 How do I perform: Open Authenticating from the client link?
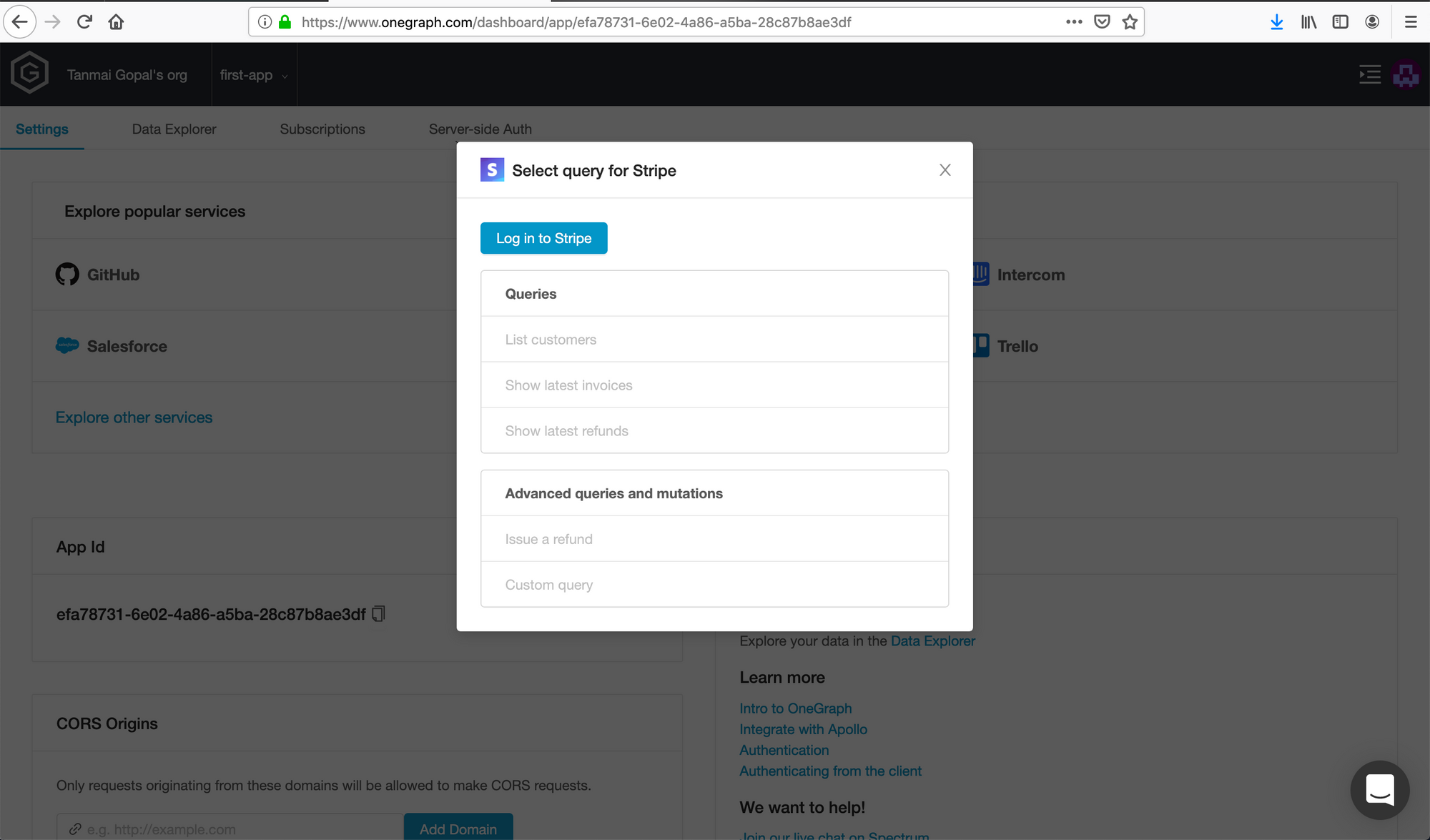point(831,771)
